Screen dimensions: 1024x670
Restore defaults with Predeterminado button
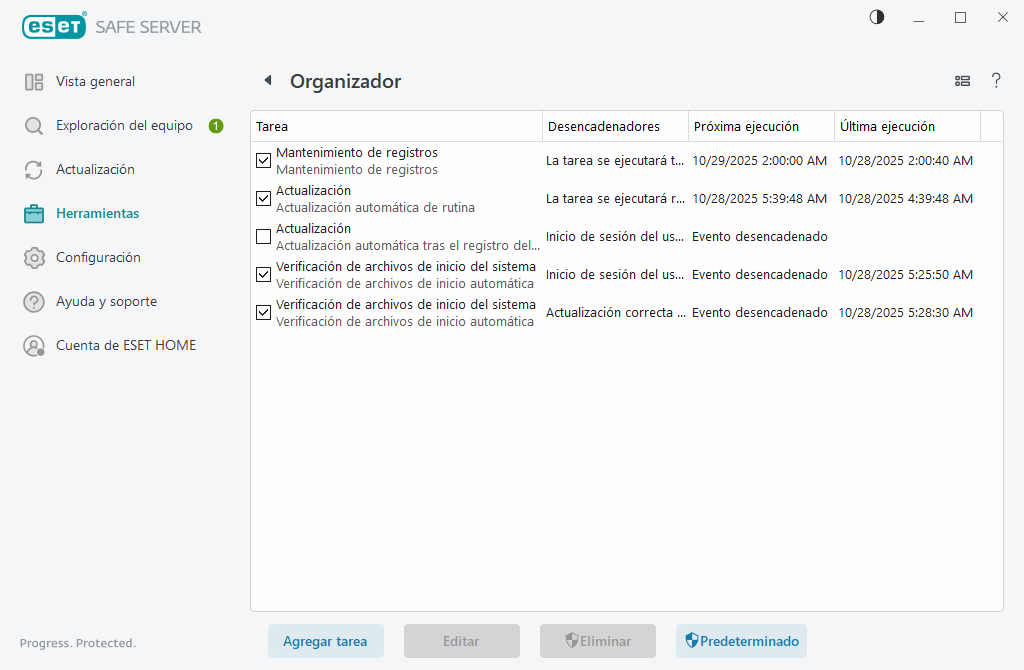[741, 641]
